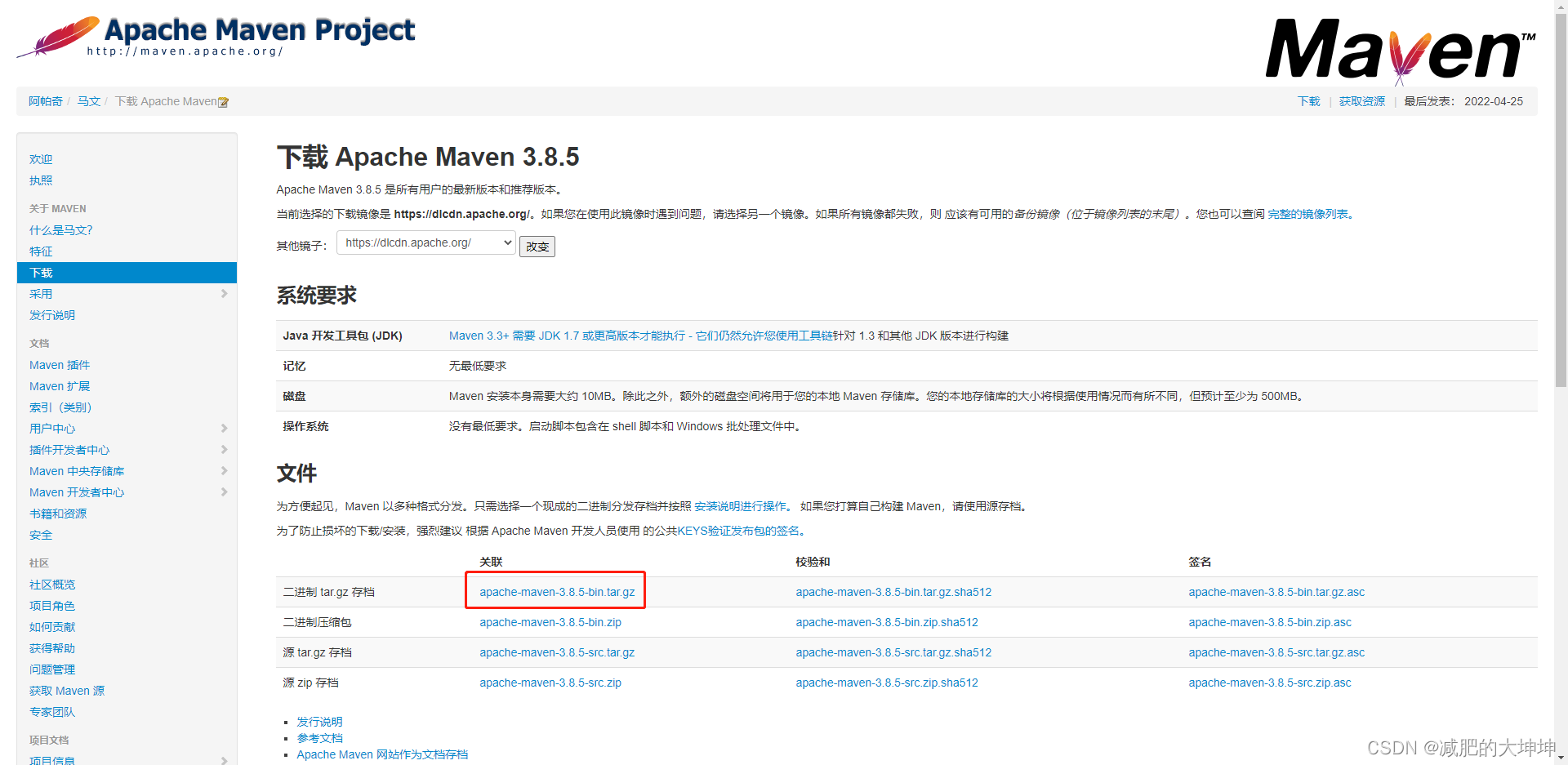Image resolution: width=1568 pixels, height=765 pixels.
Task: Expand the 插件开发者中心 chevron
Action: (224, 450)
